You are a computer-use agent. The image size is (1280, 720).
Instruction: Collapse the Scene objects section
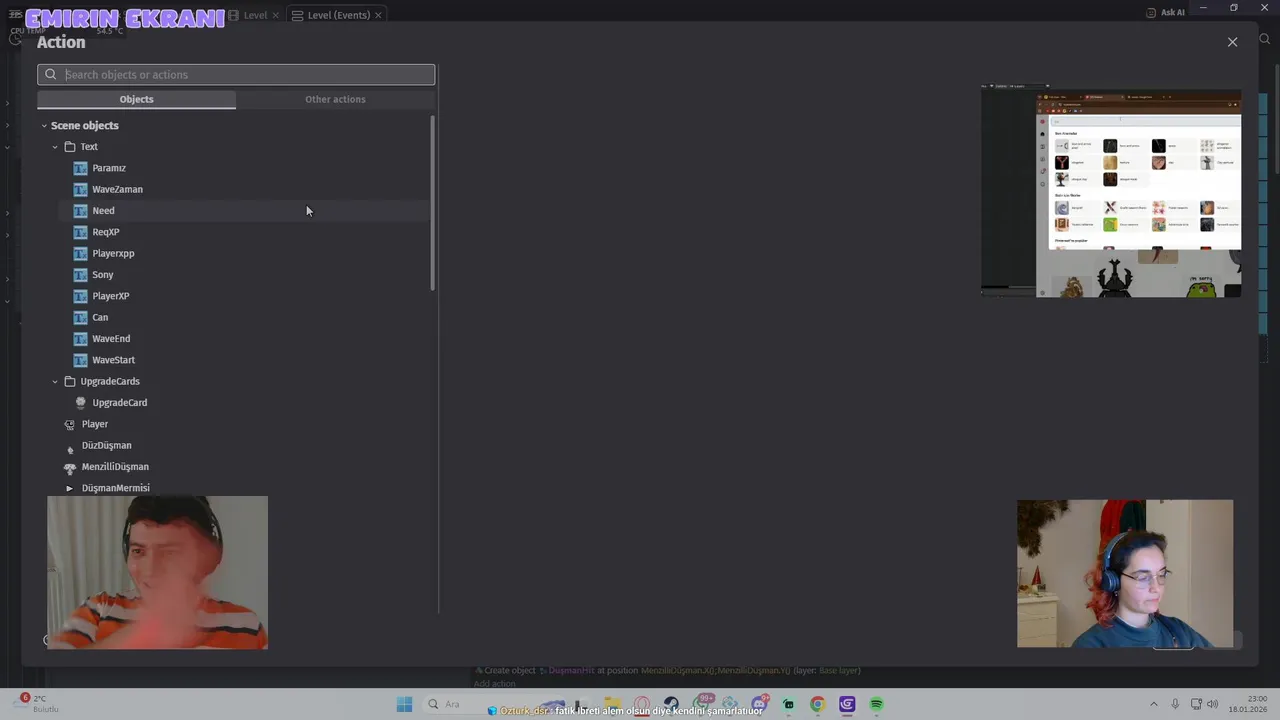[x=44, y=126]
